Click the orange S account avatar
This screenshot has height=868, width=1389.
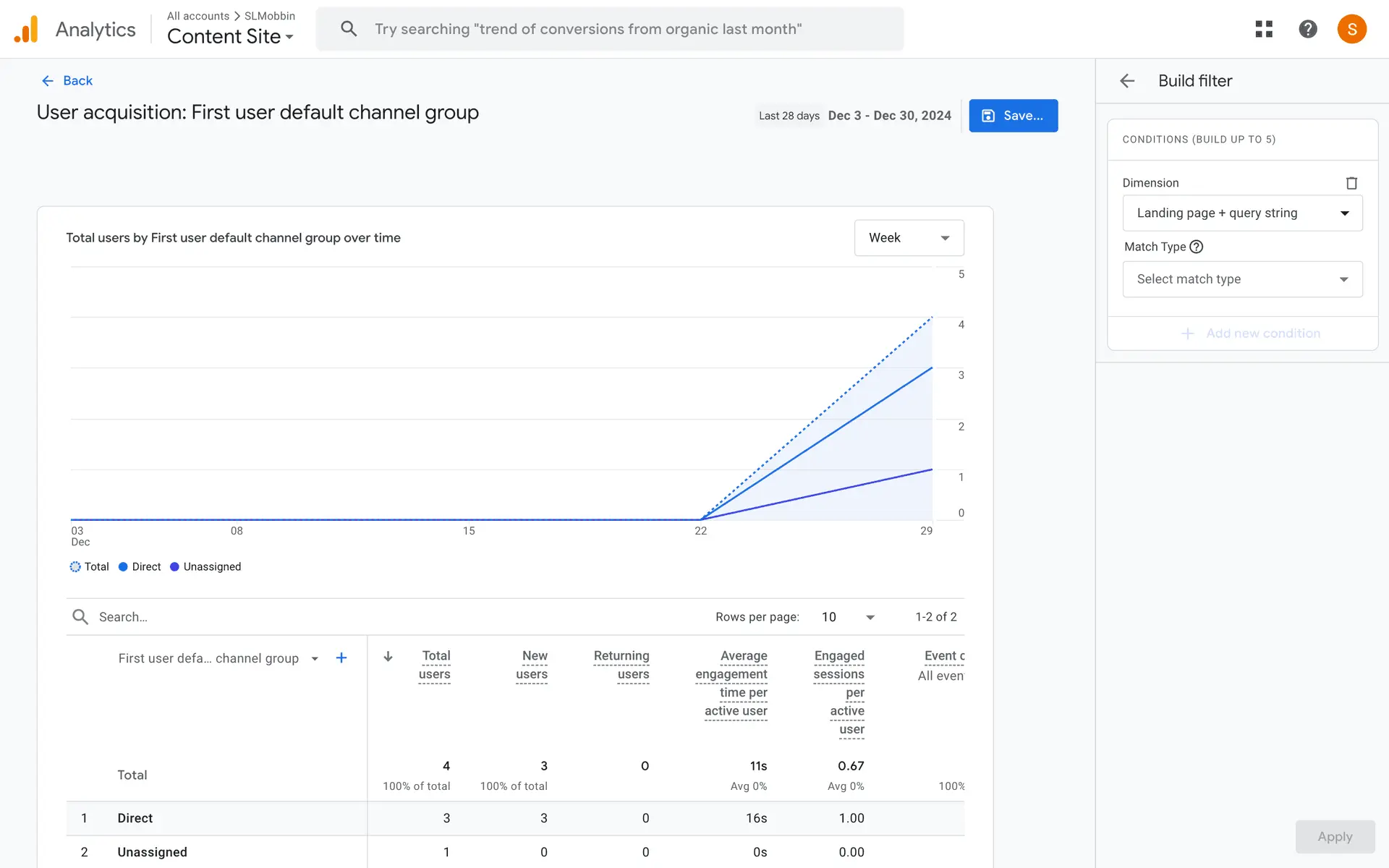click(1351, 29)
